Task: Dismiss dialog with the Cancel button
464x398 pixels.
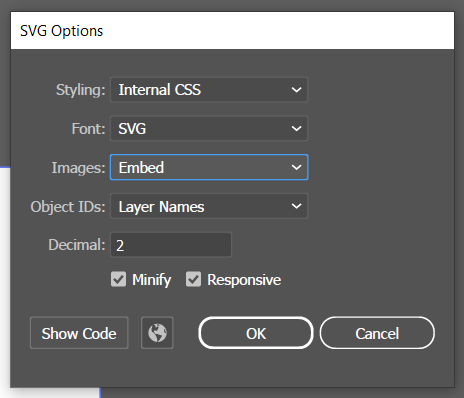Action: pyautogui.click(x=377, y=333)
